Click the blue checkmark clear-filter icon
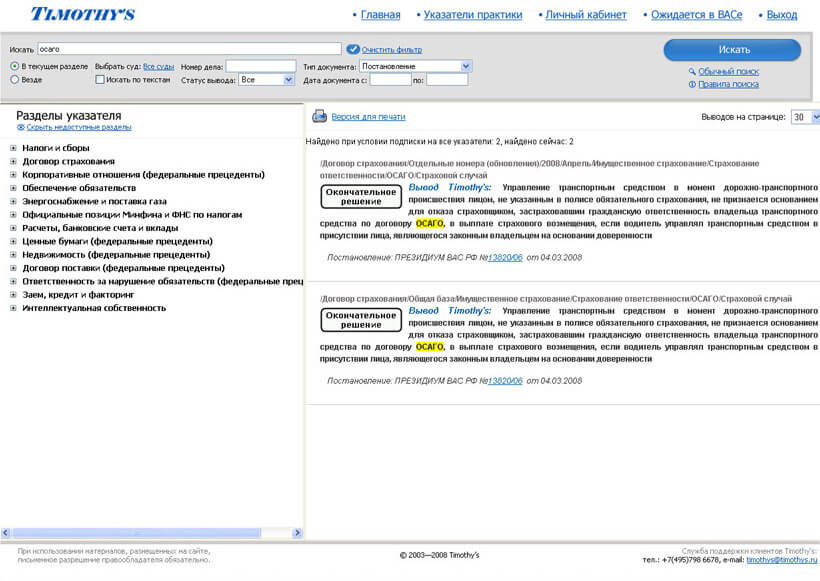This screenshot has height=581, width=820. coord(353,49)
